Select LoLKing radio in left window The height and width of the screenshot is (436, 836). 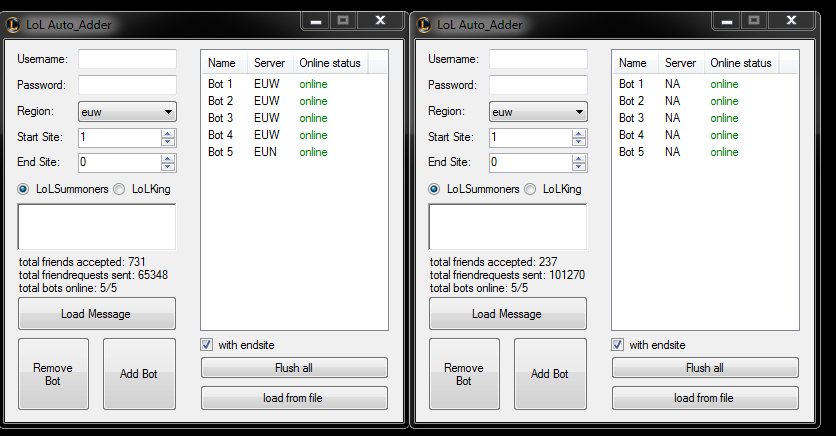click(x=119, y=189)
